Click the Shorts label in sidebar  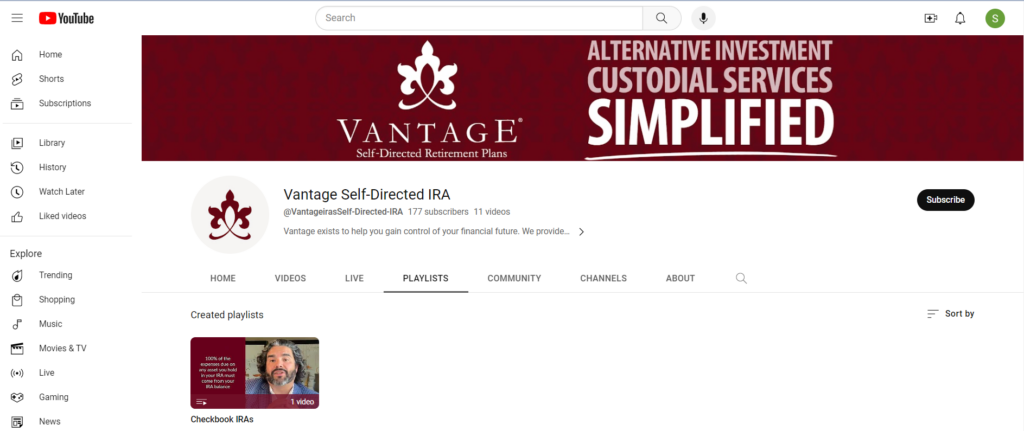[x=52, y=79]
